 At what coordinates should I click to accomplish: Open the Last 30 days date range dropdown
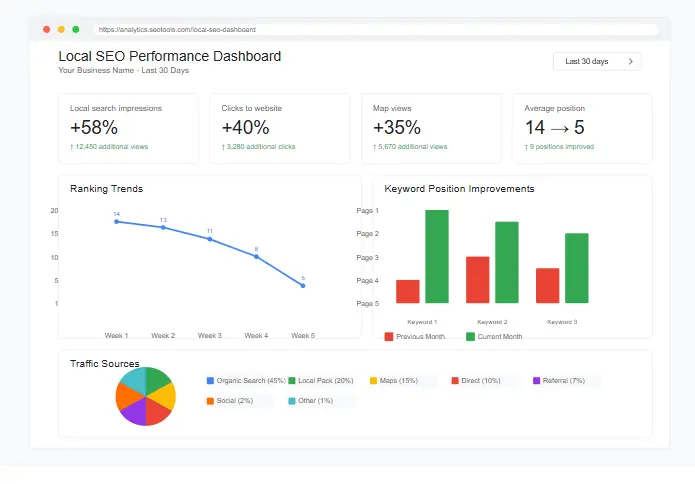pos(596,61)
